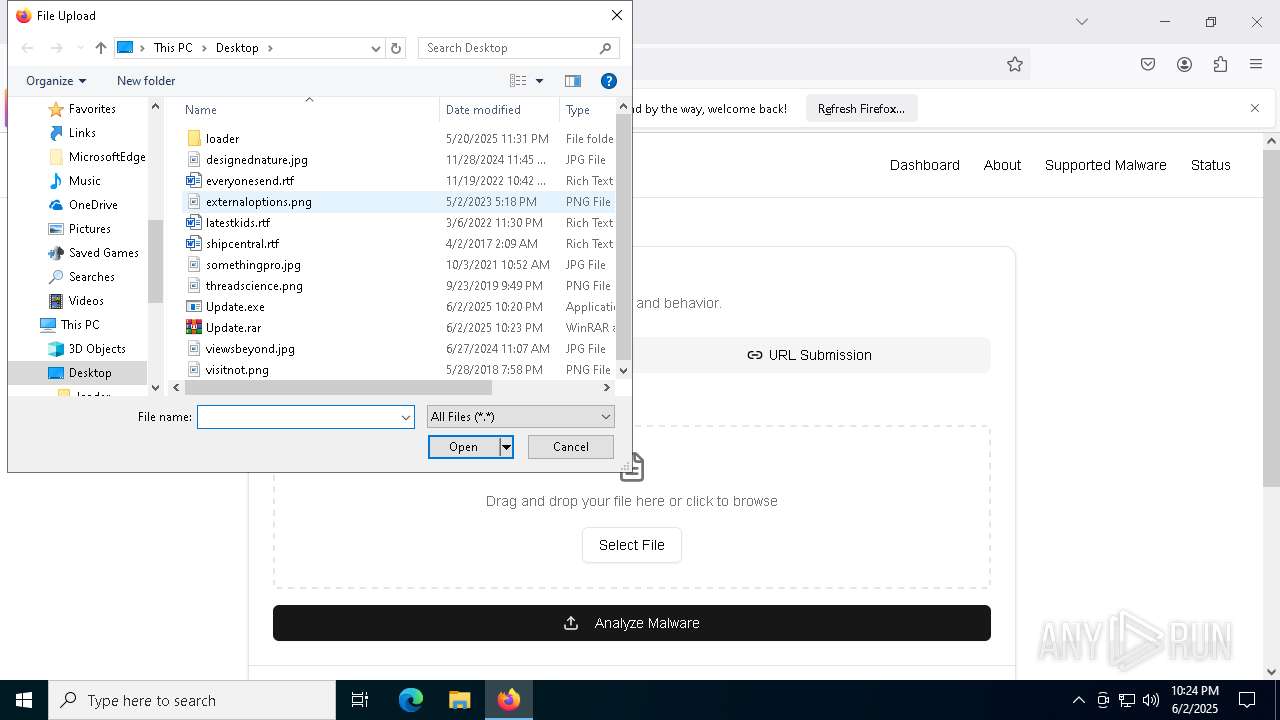Click Select File button on page
Screen dimensions: 1280x720
coord(632,545)
